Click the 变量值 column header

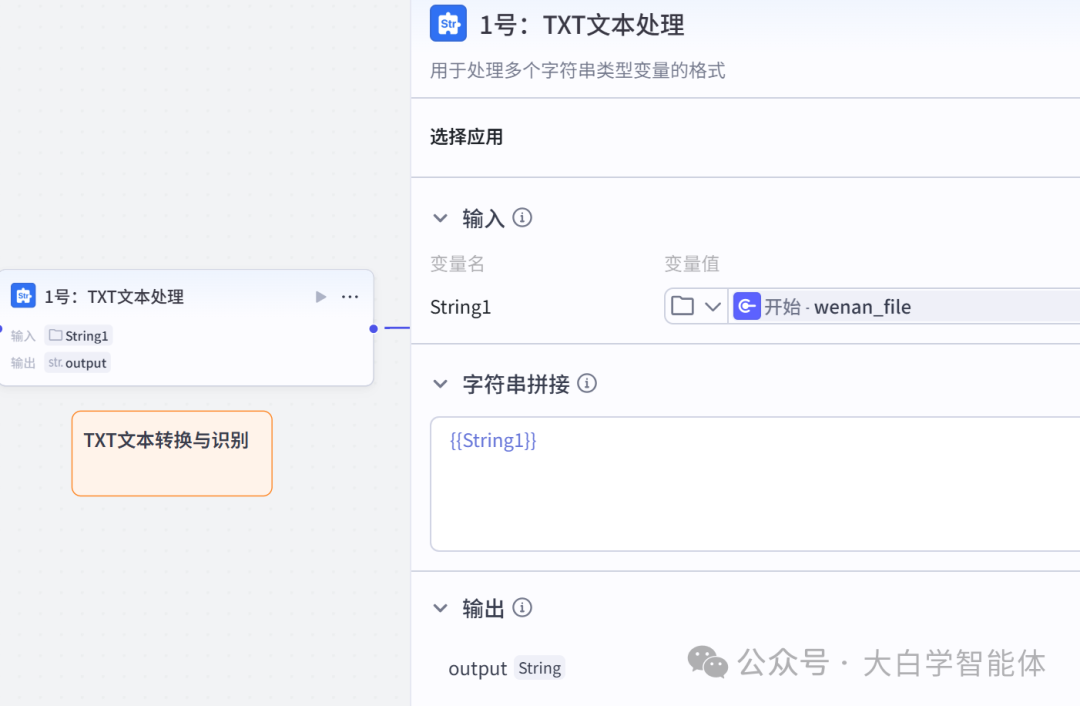pos(692,263)
